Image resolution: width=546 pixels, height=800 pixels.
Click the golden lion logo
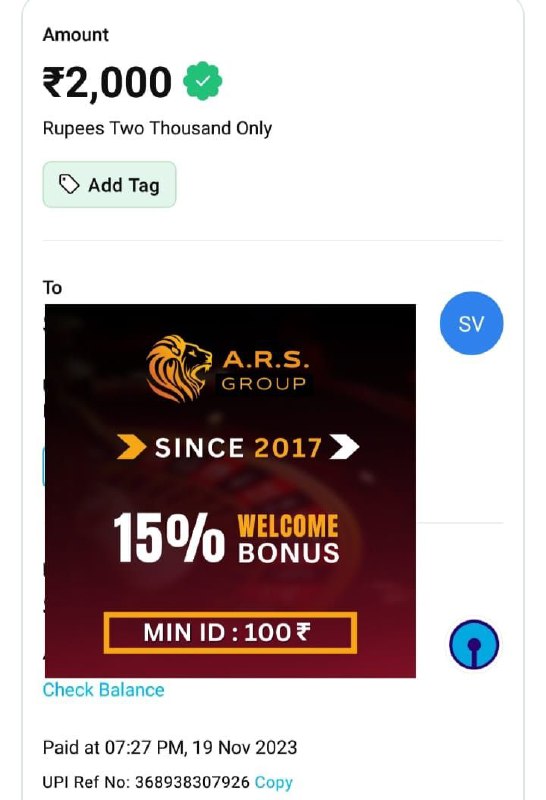(x=179, y=368)
